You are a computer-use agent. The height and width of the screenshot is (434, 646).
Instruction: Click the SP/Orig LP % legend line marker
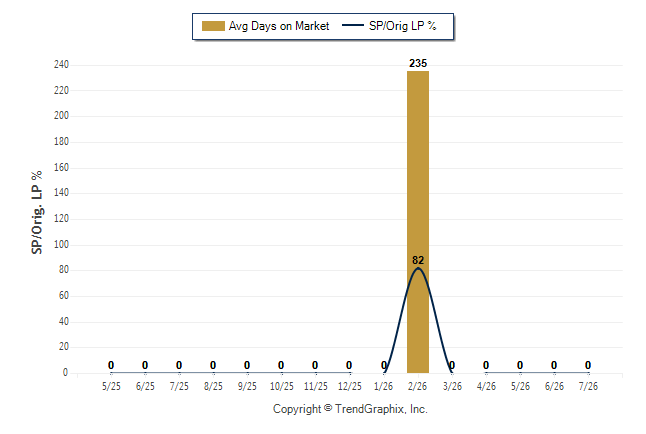point(353,26)
